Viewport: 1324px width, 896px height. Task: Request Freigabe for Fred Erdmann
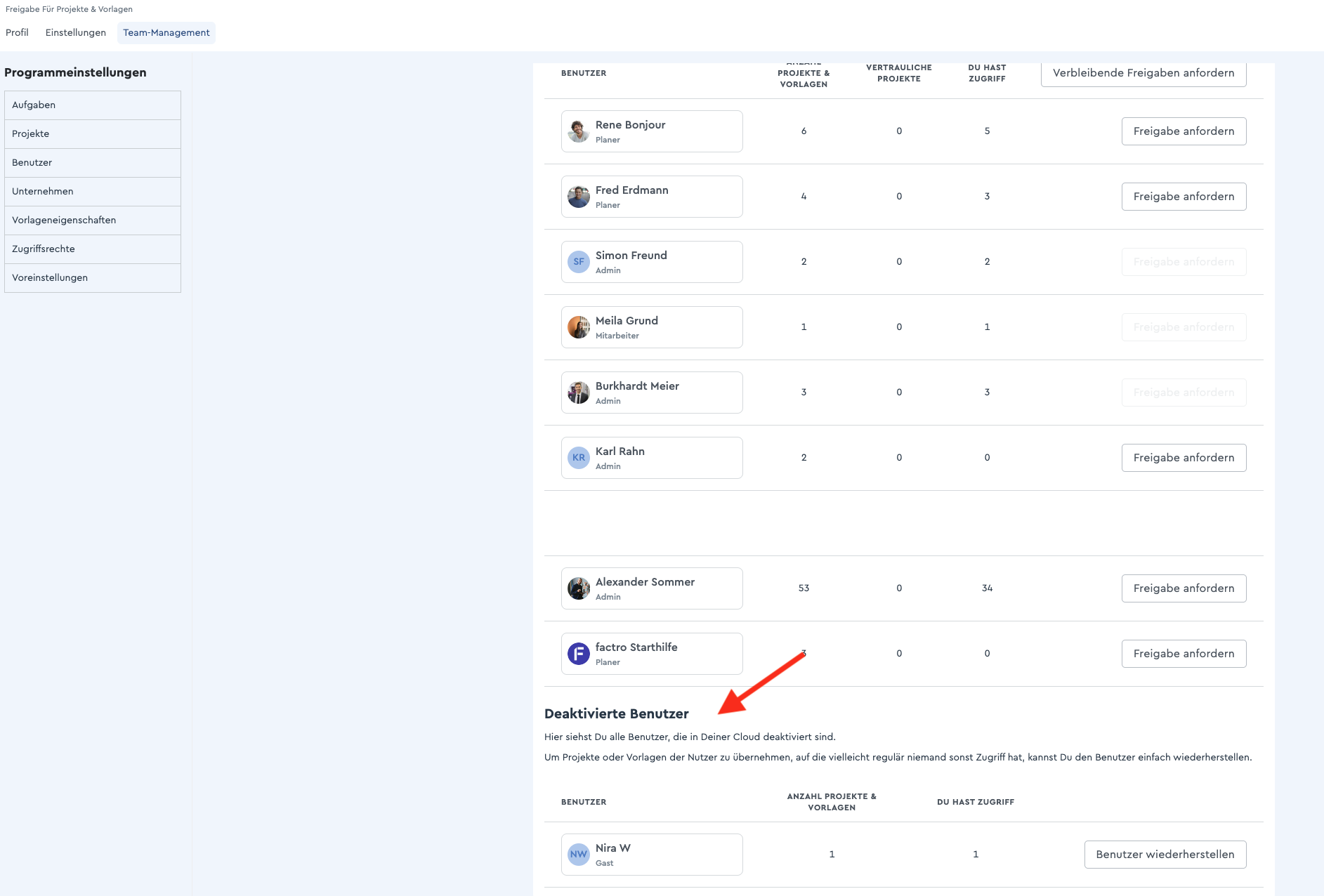click(x=1184, y=197)
